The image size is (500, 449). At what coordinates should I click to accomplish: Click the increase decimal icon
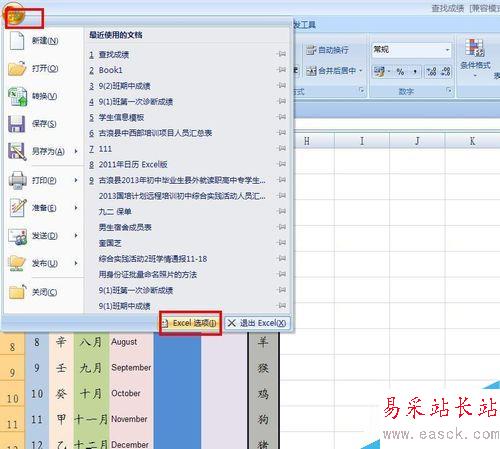pos(431,71)
